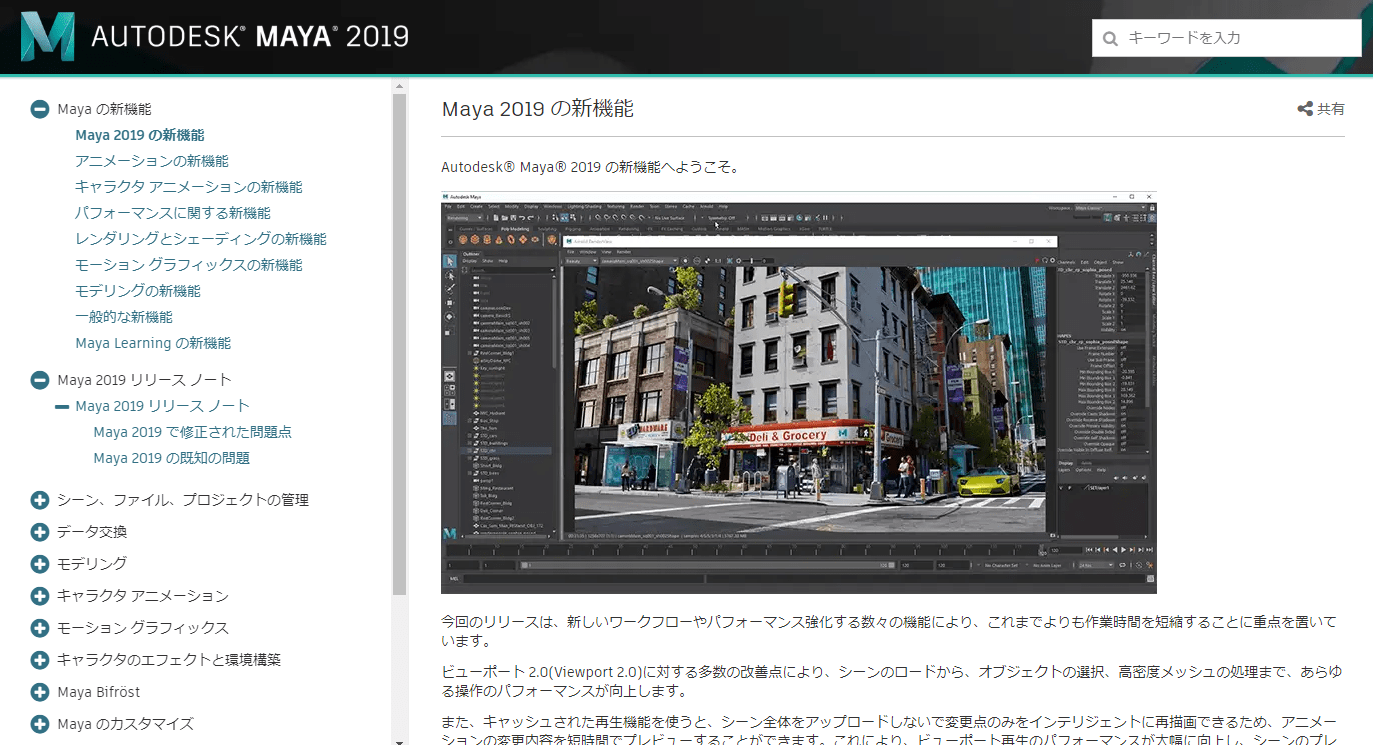Open the データ交換 topic label
1373x745 pixels.
click(92, 532)
